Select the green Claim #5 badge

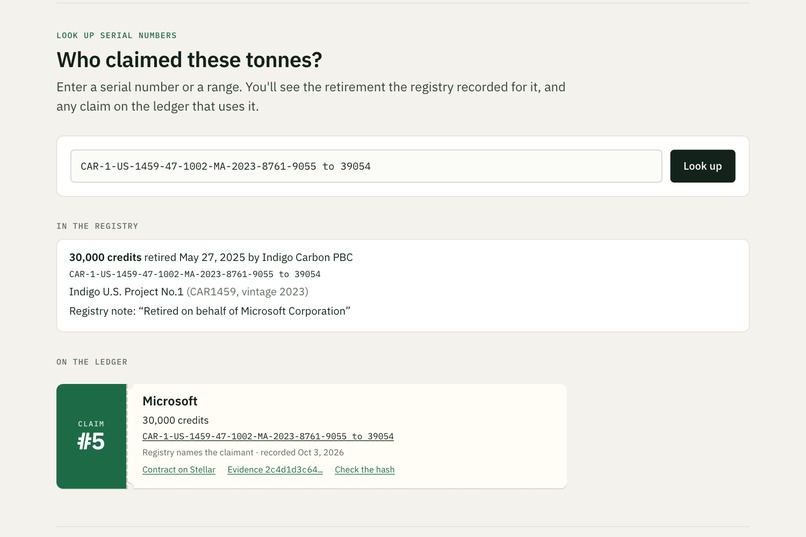click(91, 436)
